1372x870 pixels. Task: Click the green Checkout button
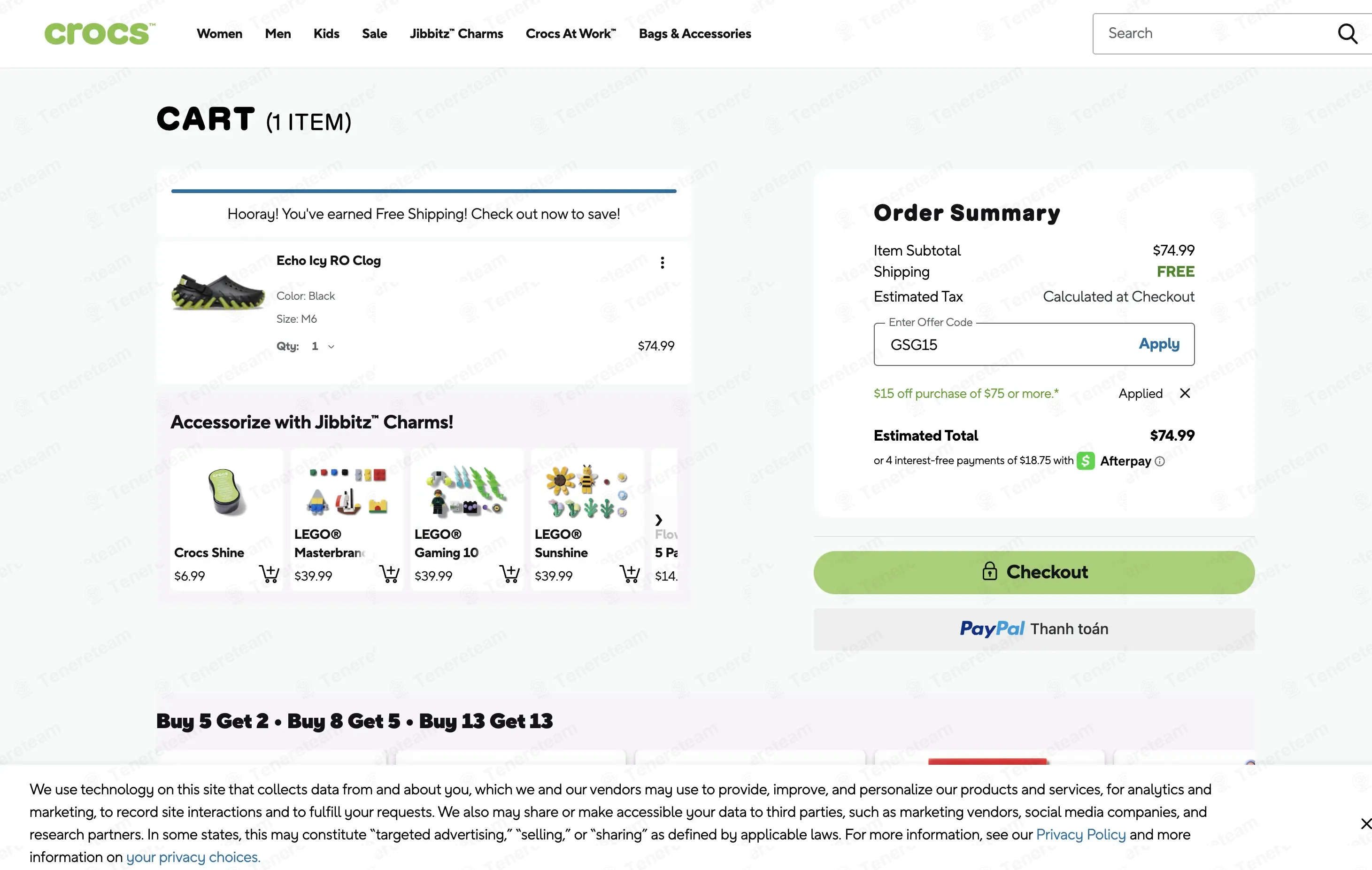tap(1033, 572)
